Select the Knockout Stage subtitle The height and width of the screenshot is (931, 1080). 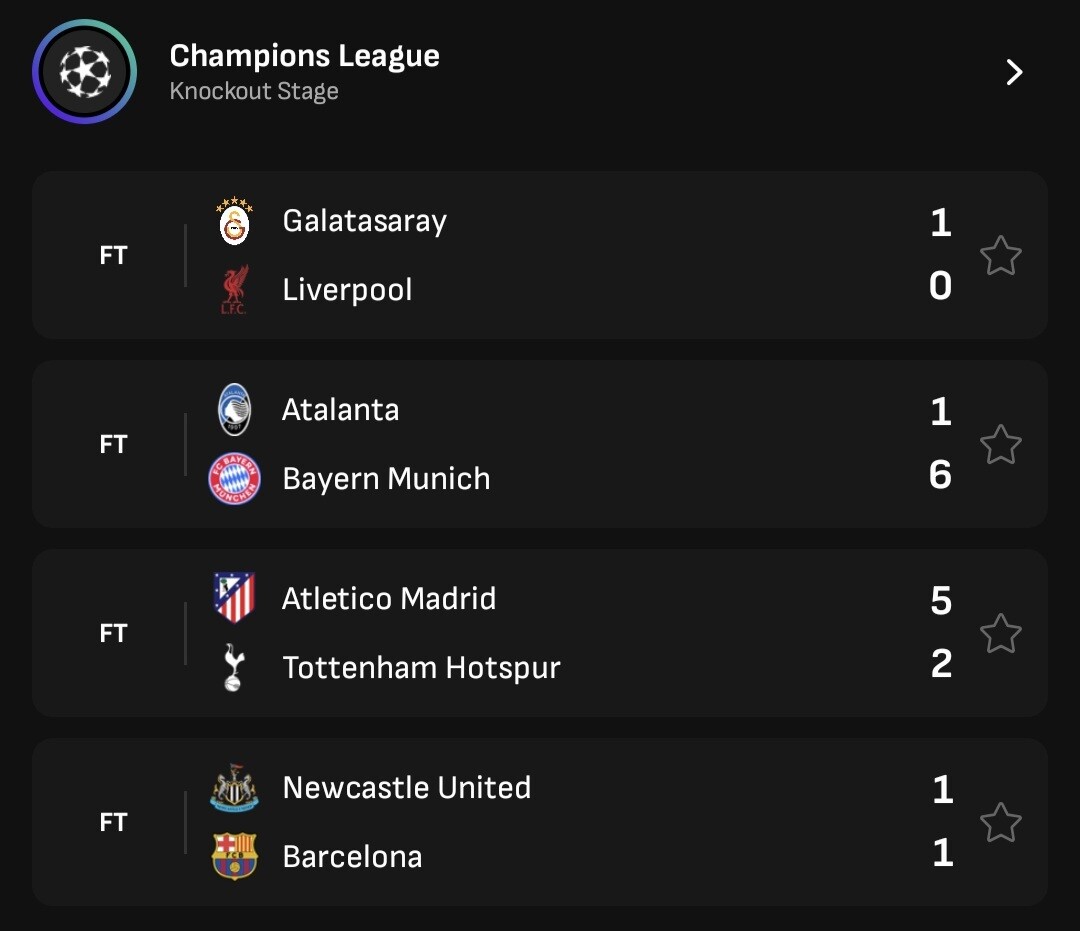pos(254,92)
